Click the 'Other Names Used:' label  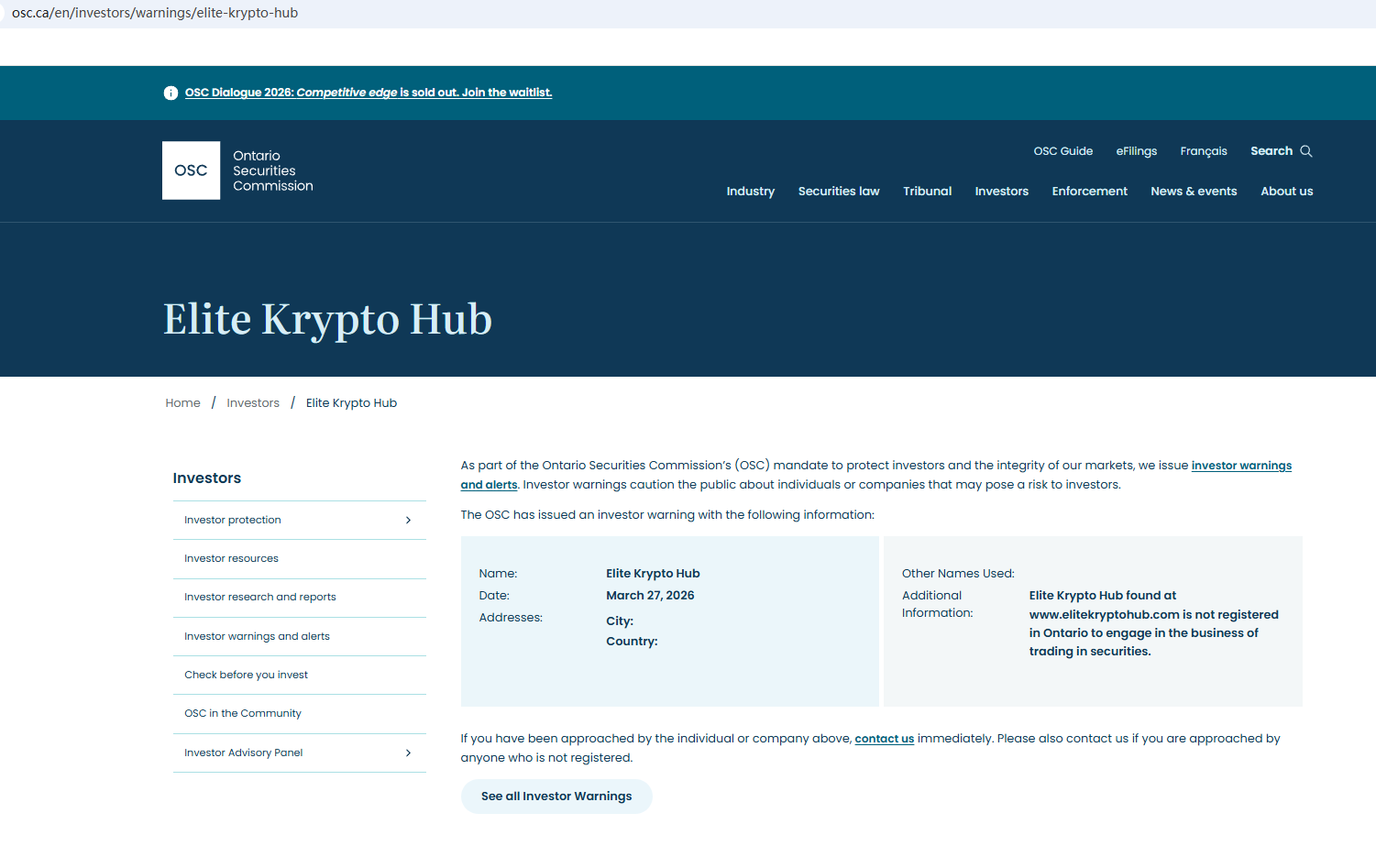[958, 574]
